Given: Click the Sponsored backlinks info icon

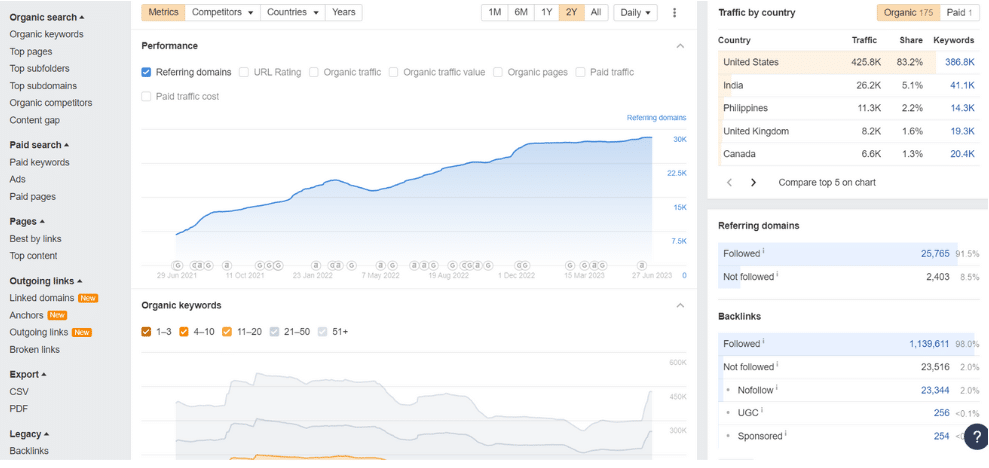Looking at the screenshot, I should (787, 434).
